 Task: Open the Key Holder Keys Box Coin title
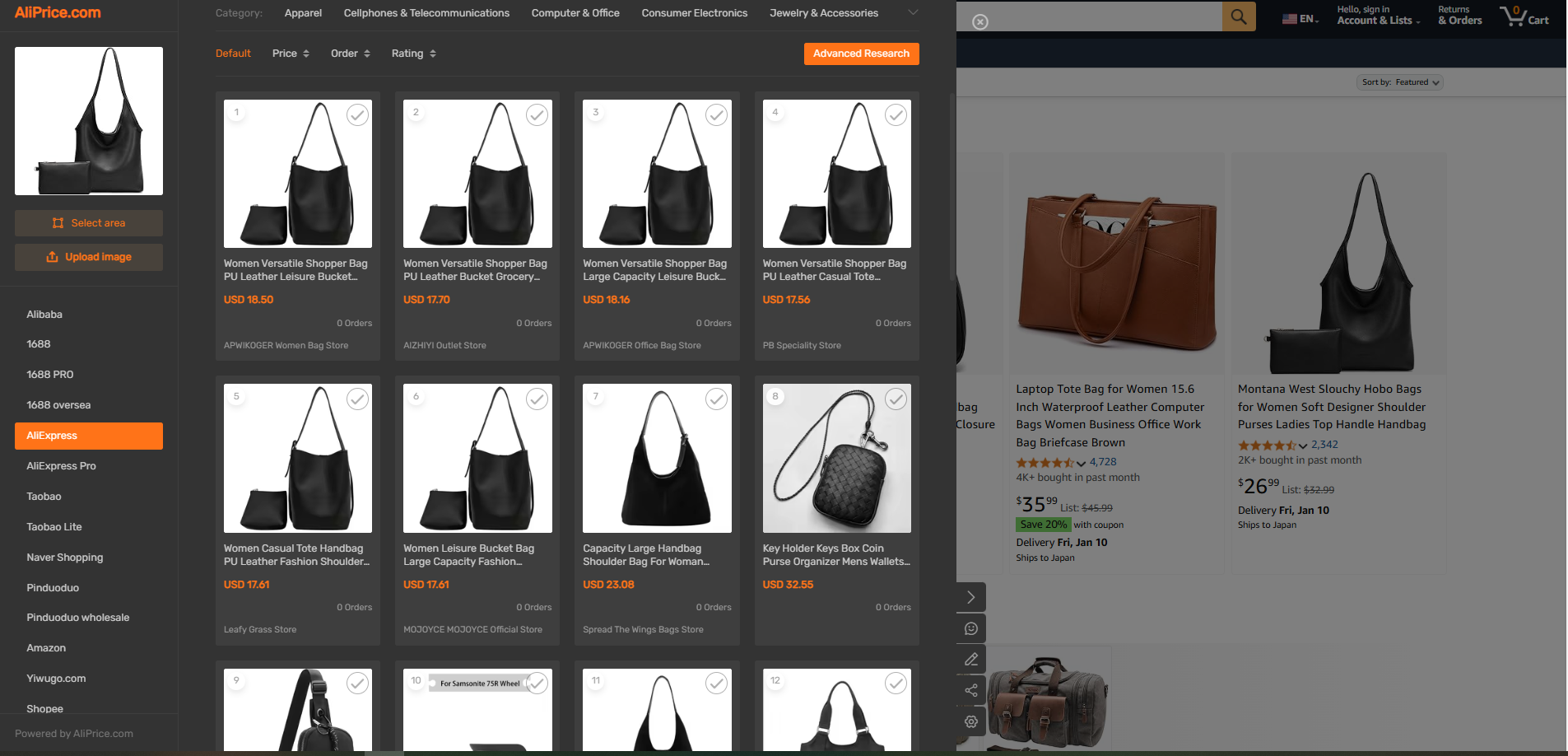click(x=836, y=555)
